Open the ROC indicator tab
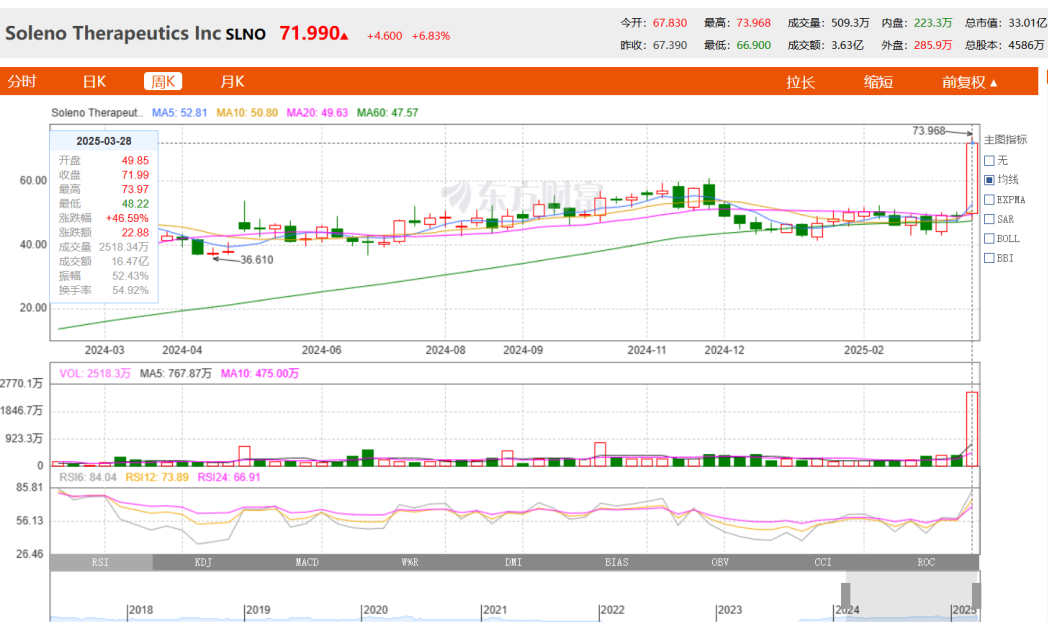The height and width of the screenshot is (624, 1048). (926, 563)
